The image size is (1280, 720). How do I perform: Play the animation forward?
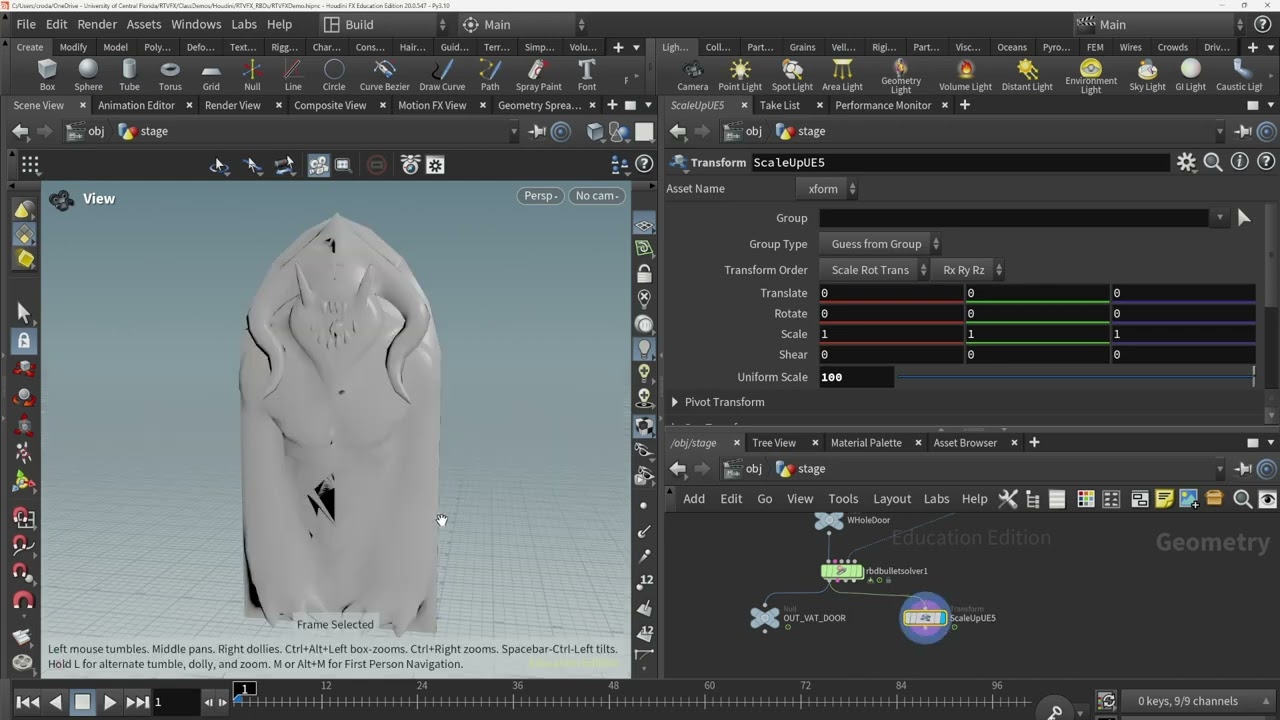coord(110,702)
